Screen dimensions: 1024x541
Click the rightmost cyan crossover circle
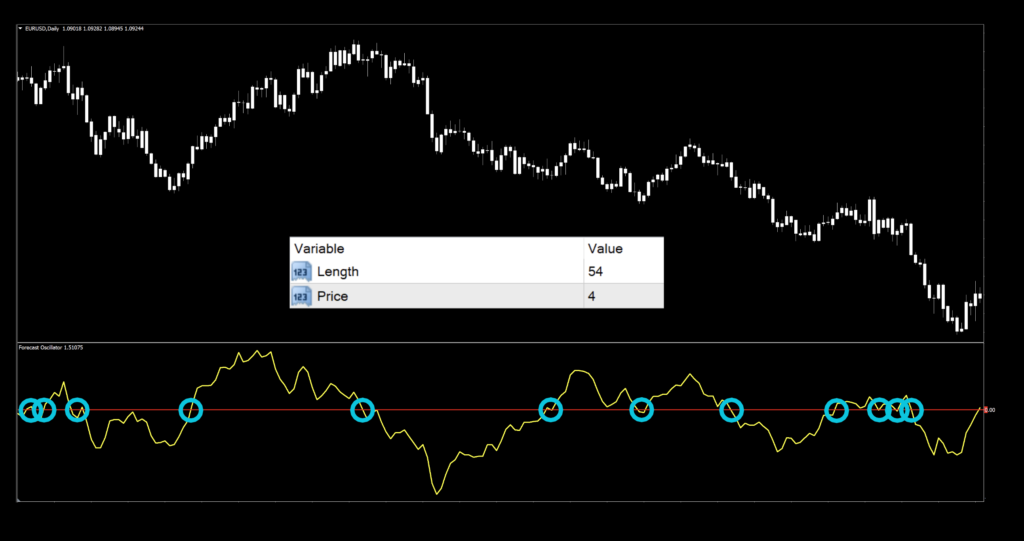point(911,409)
